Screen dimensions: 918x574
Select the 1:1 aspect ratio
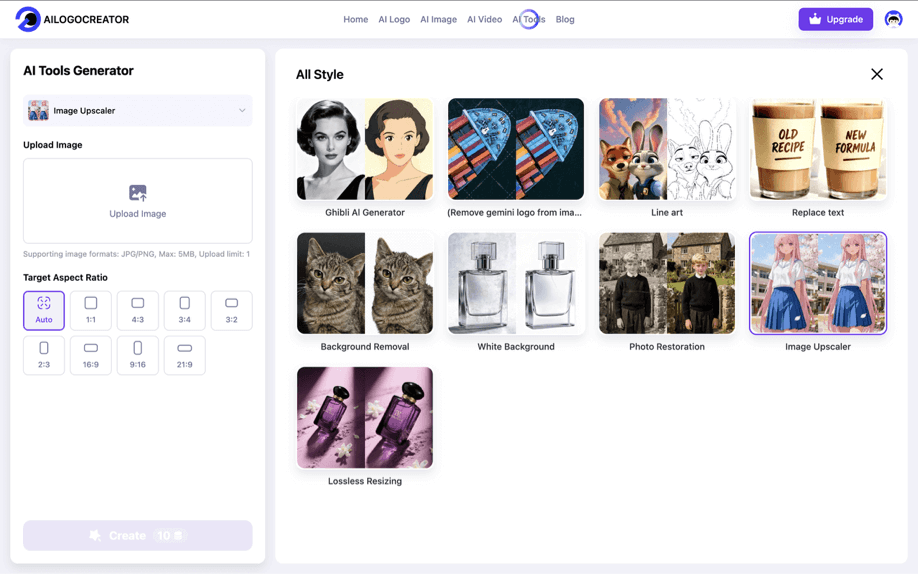coord(91,310)
